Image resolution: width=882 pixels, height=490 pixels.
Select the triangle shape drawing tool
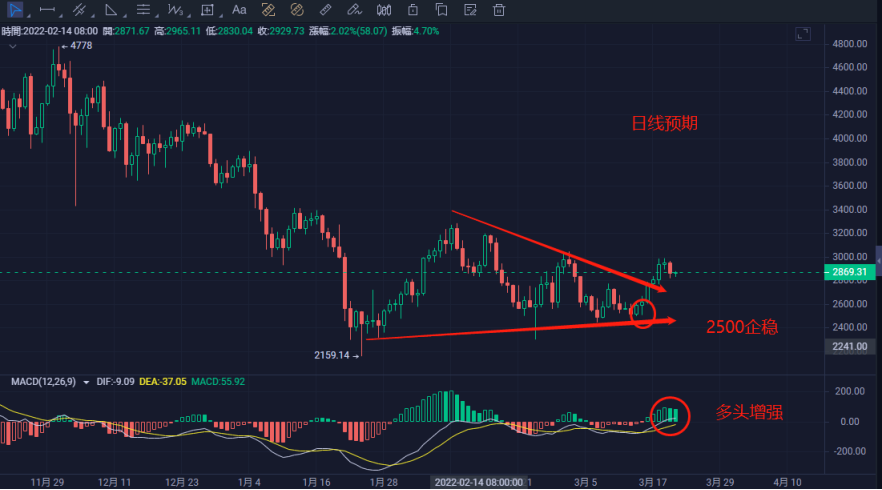[111, 10]
